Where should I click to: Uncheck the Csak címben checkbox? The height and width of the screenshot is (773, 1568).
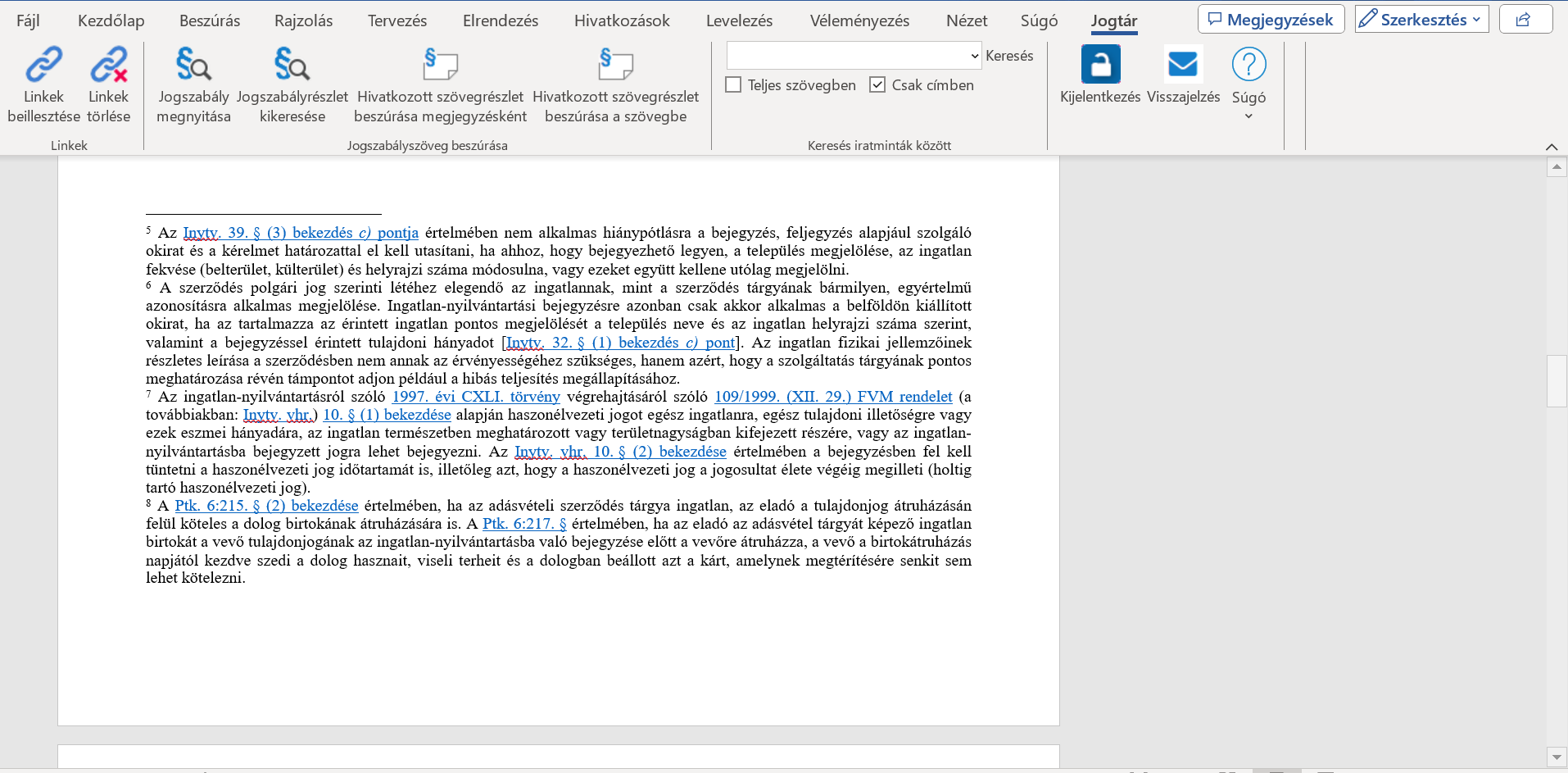click(x=877, y=85)
